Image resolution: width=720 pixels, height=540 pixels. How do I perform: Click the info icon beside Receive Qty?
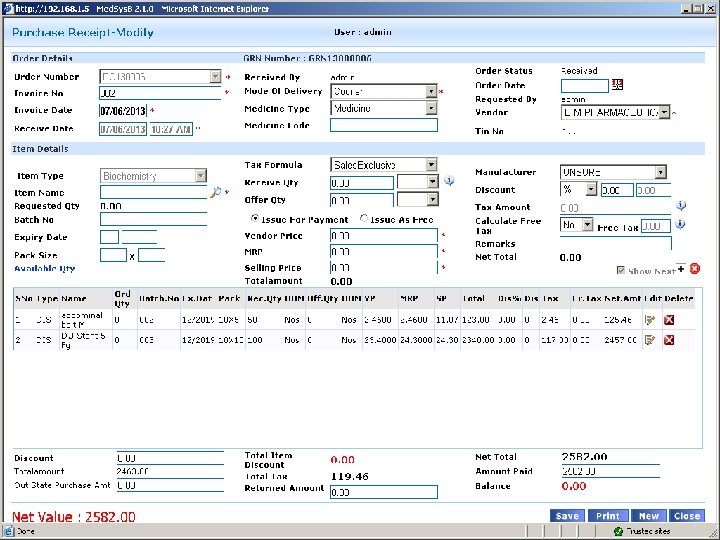(x=449, y=181)
